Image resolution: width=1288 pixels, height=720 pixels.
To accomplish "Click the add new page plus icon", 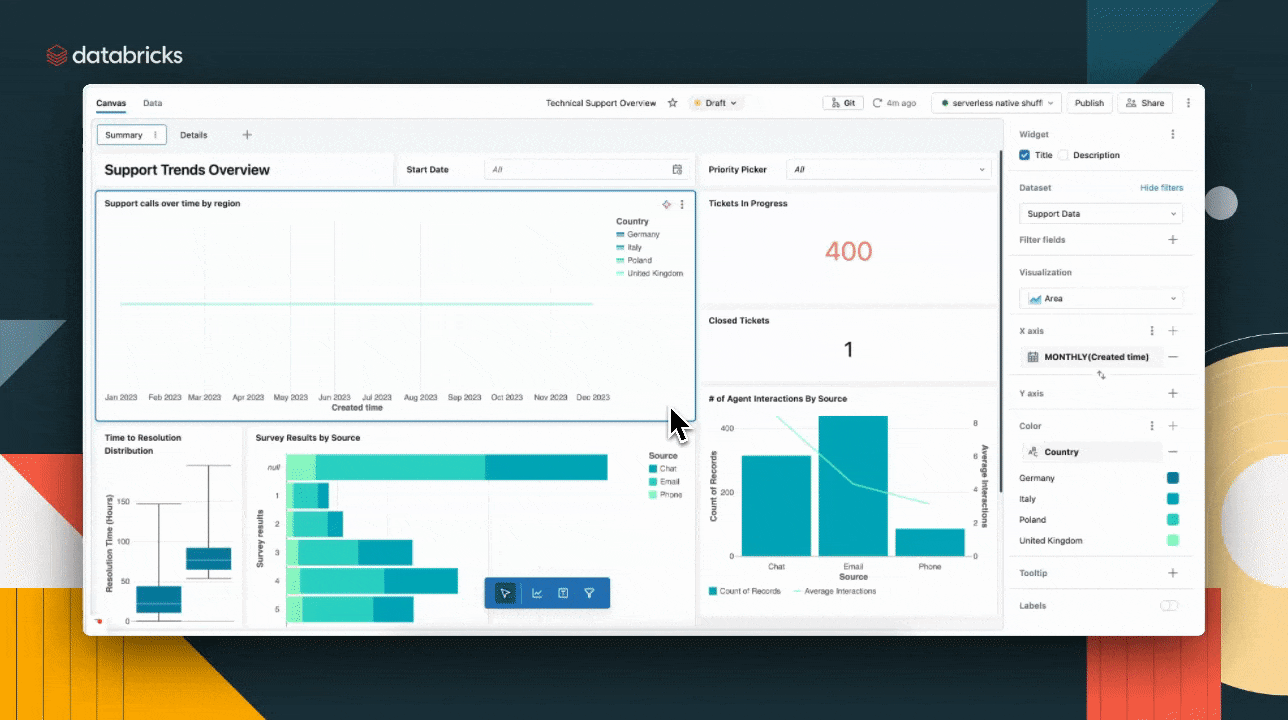I will [247, 135].
